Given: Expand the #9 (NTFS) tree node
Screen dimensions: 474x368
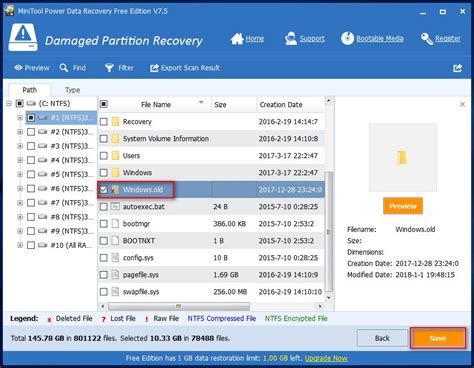Looking at the screenshot, I should coord(20,231).
